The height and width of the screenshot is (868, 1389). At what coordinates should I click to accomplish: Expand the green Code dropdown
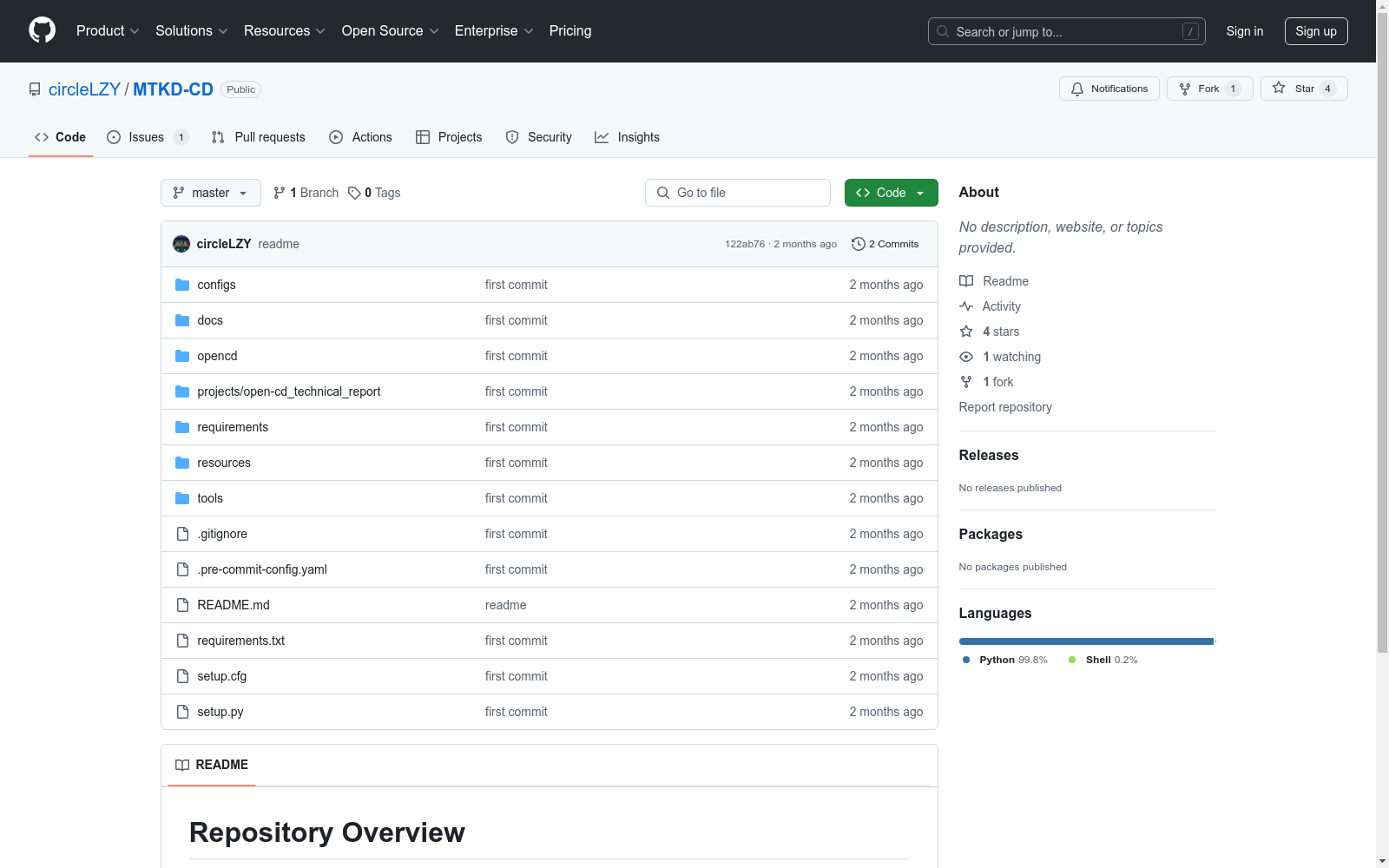(891, 193)
